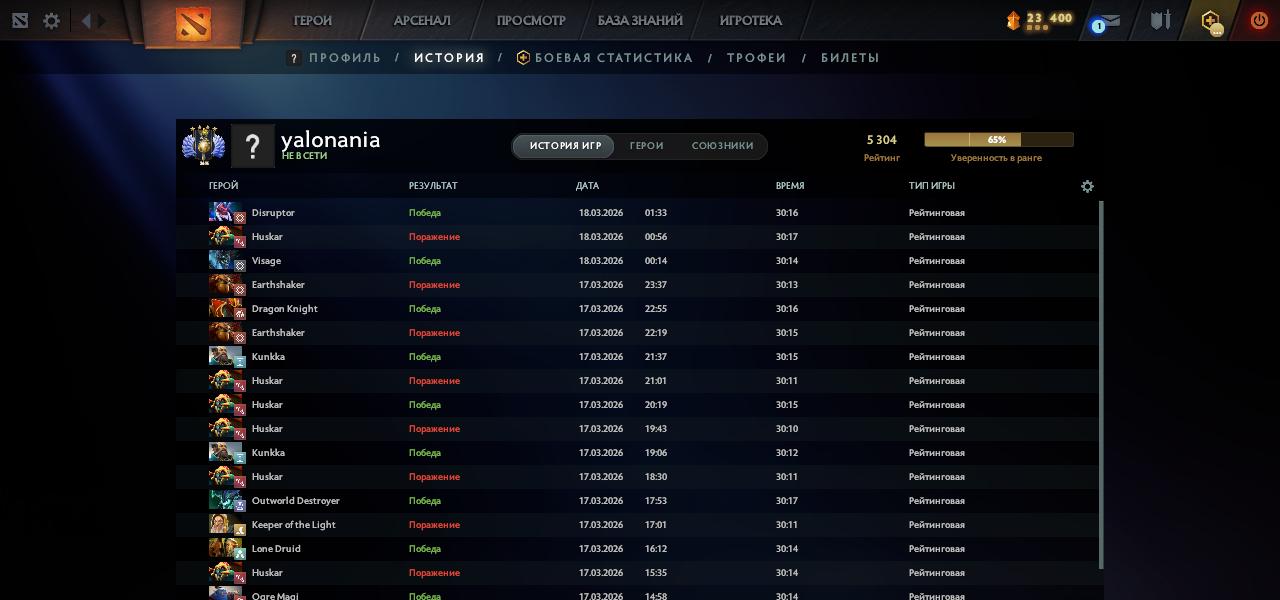This screenshot has width=1280, height=600.
Task: Click the back navigation arrow
Action: (x=85, y=20)
